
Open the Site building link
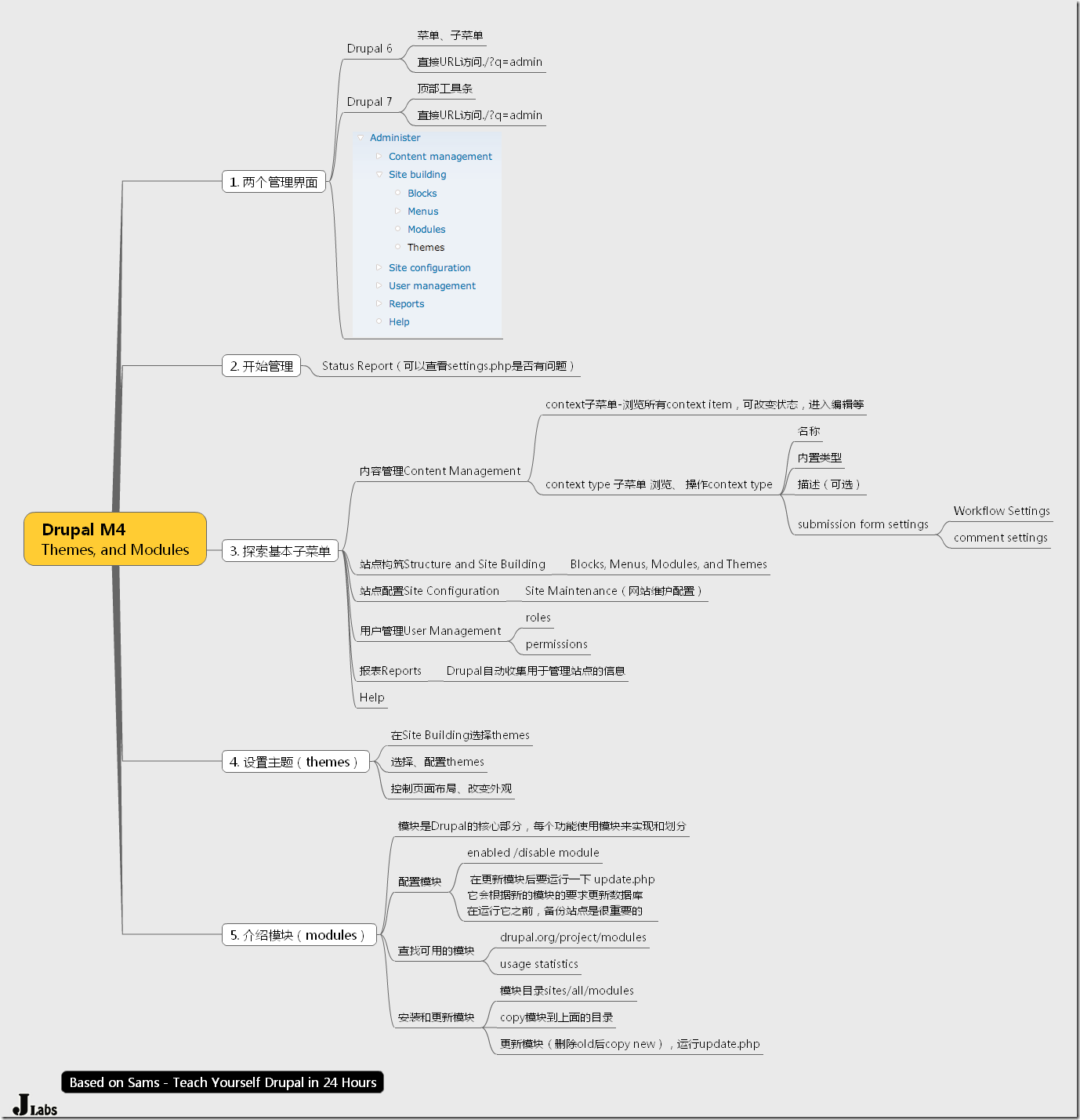[x=418, y=175]
